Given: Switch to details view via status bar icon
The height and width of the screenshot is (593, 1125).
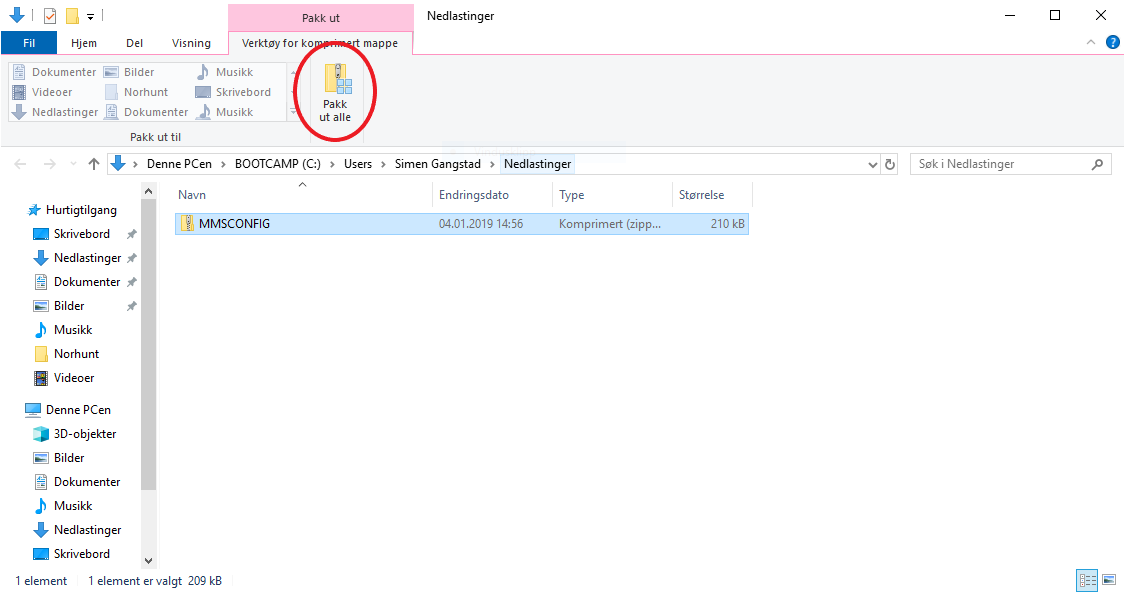Looking at the screenshot, I should coord(1088,580).
